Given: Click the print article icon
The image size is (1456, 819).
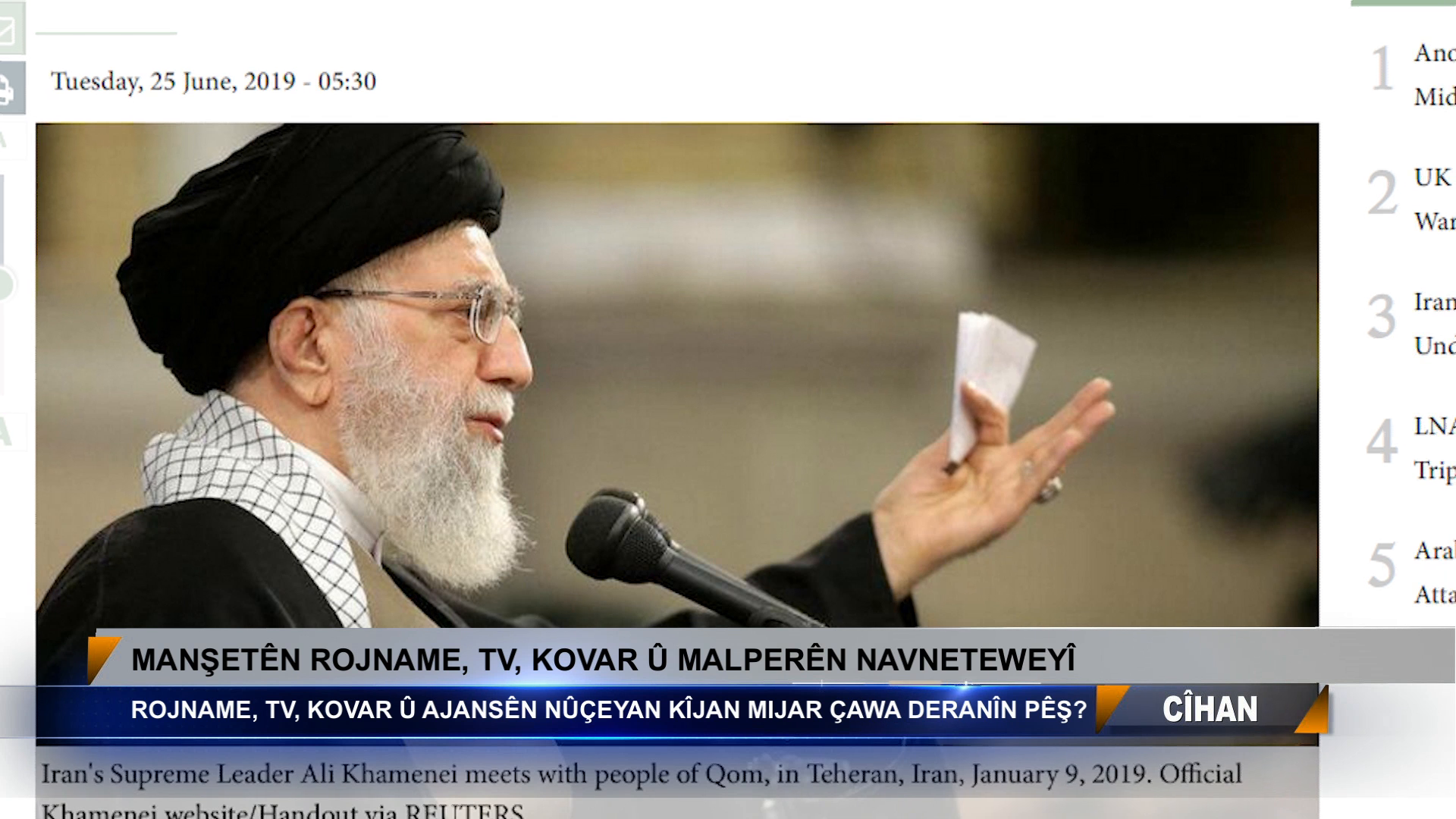Looking at the screenshot, I should (11, 89).
